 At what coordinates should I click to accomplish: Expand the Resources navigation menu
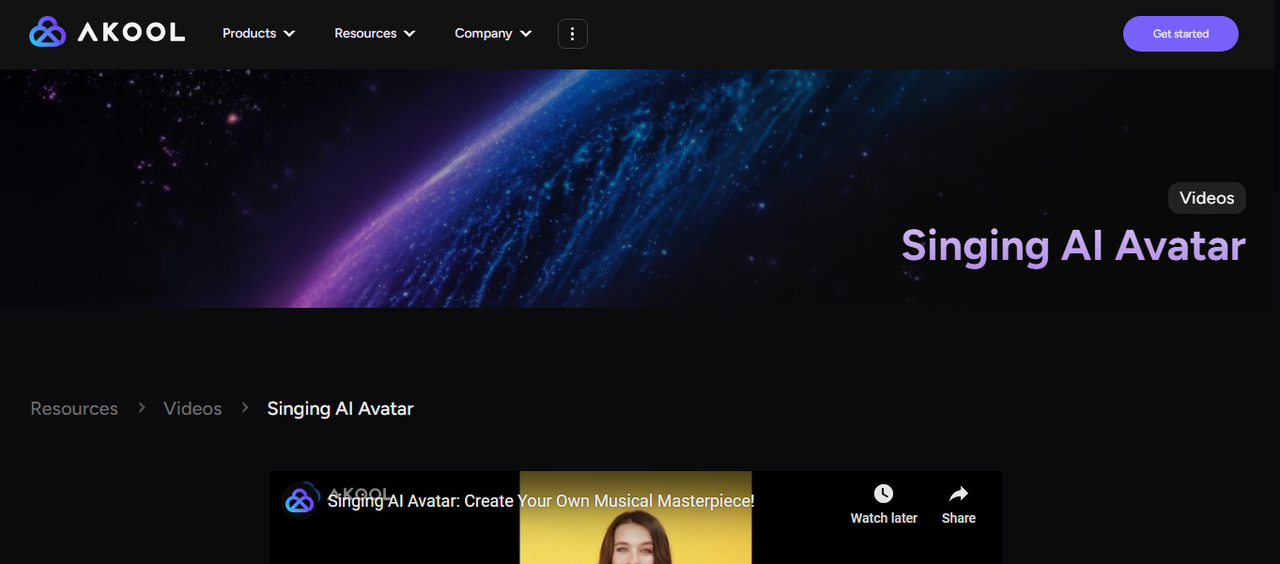point(375,33)
